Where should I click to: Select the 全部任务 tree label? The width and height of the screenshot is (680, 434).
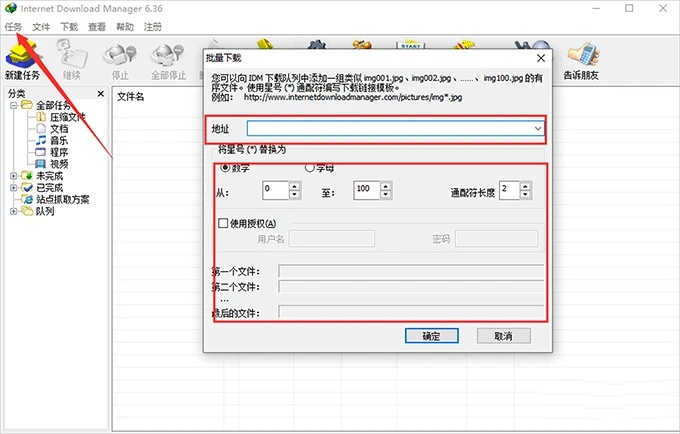pos(53,105)
